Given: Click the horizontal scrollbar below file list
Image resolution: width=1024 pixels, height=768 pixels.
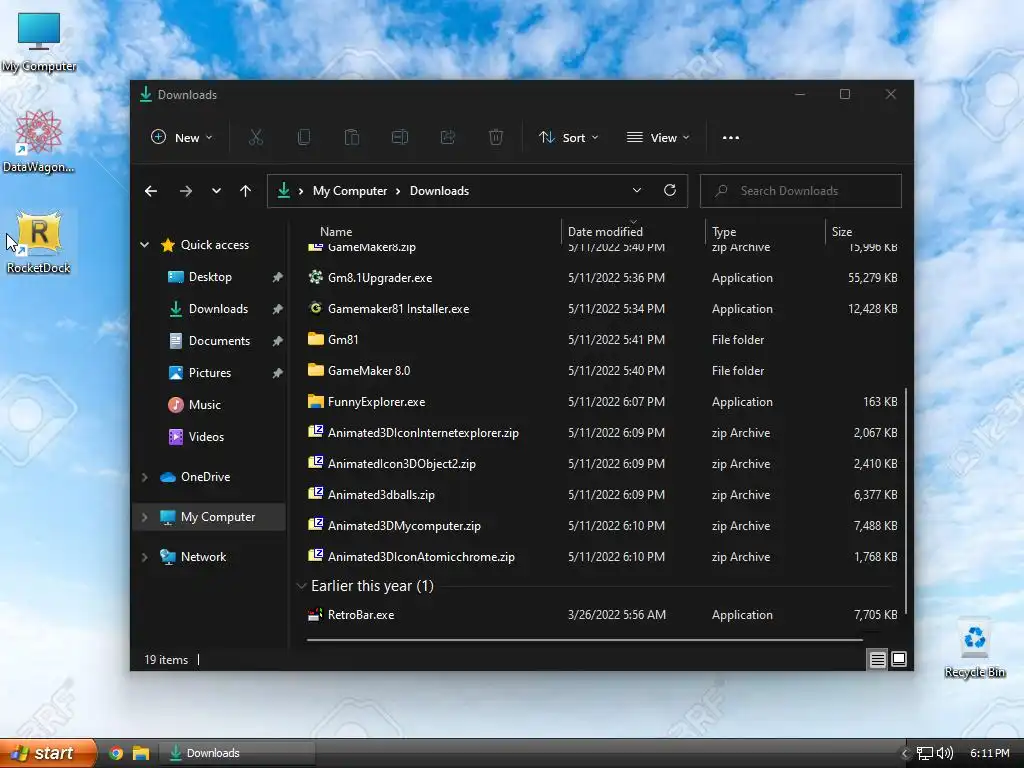Looking at the screenshot, I should pyautogui.click(x=584, y=640).
